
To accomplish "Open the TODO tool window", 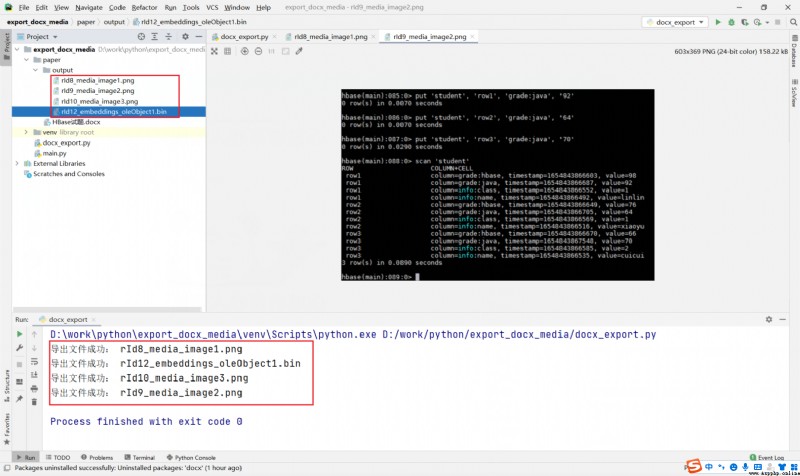I will pos(58,458).
